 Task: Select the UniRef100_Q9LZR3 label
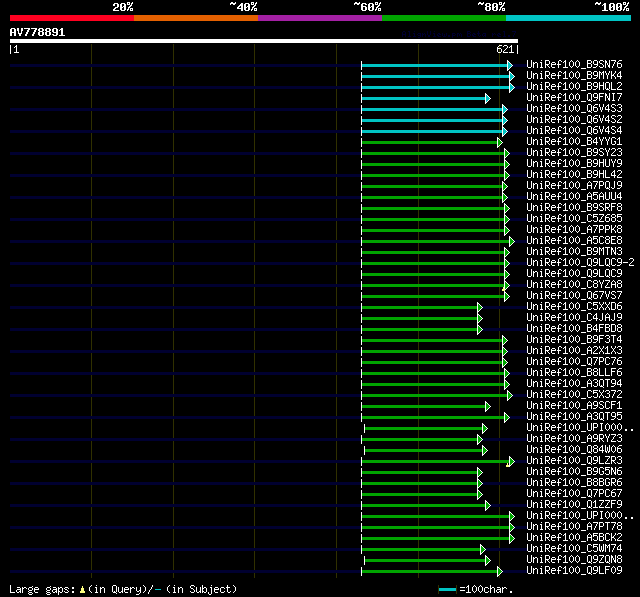[574, 461]
